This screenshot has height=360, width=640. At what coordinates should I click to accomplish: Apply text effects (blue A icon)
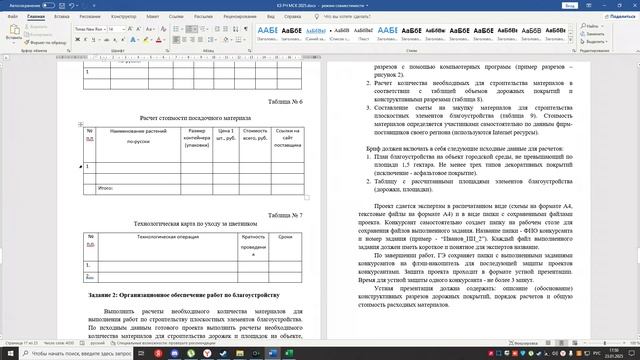coord(133,40)
